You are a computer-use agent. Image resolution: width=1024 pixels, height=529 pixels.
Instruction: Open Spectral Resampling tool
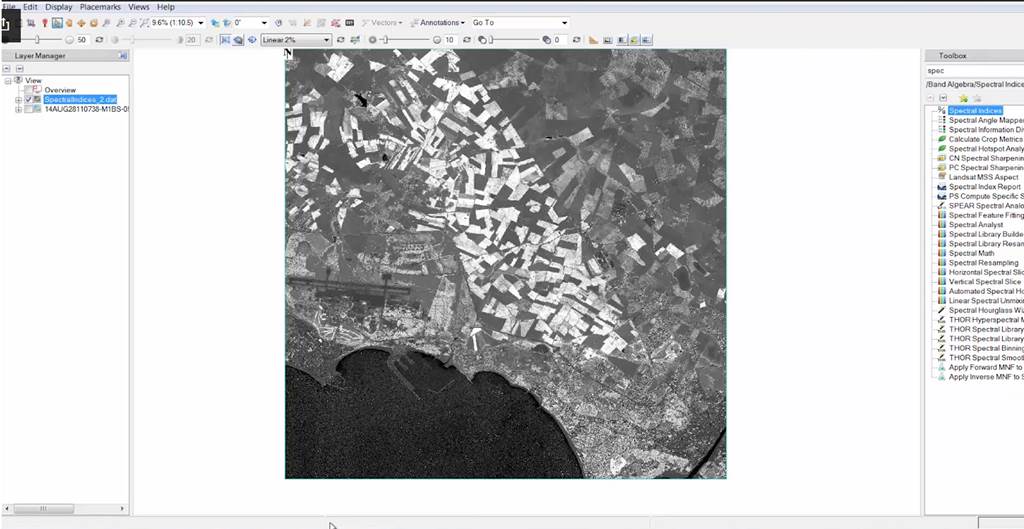pos(984,263)
